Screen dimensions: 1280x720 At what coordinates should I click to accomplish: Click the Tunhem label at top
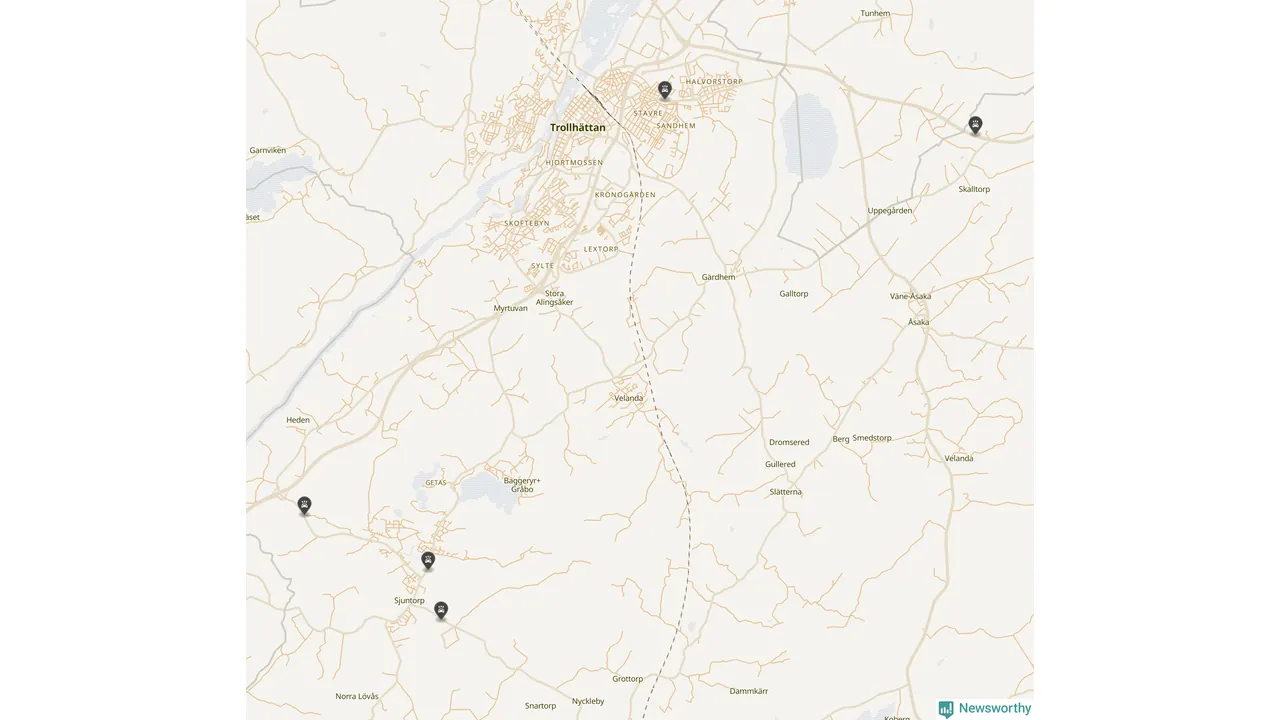875,13
